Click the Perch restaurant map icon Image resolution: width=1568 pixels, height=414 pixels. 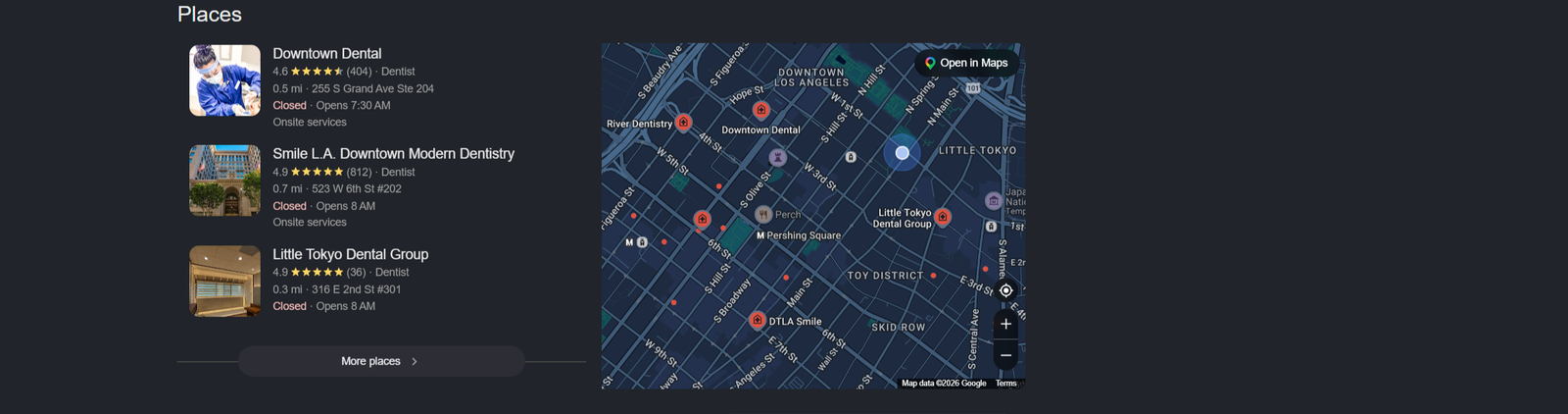coord(763,214)
